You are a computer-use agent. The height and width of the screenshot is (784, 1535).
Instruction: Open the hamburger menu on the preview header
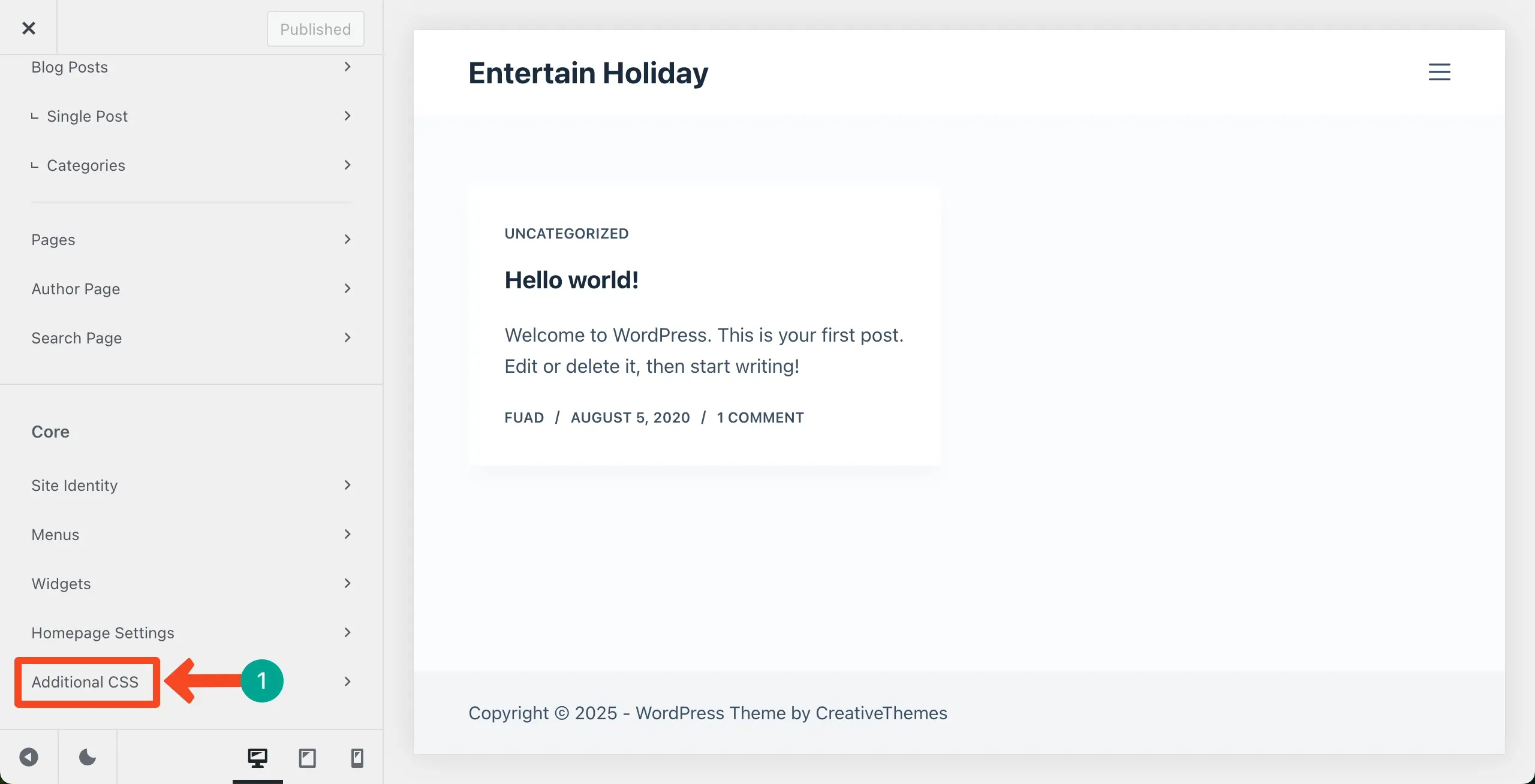(1439, 72)
